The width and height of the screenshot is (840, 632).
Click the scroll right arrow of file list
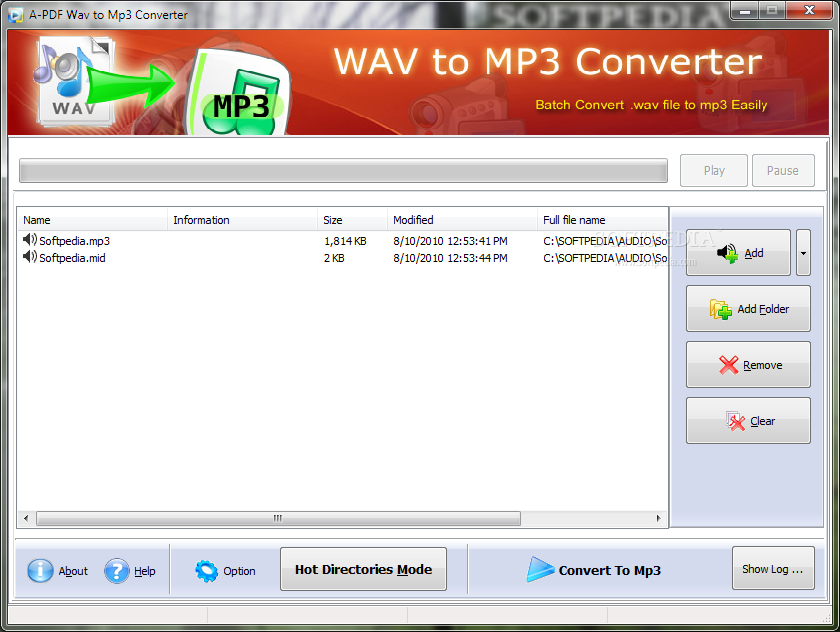click(x=658, y=518)
